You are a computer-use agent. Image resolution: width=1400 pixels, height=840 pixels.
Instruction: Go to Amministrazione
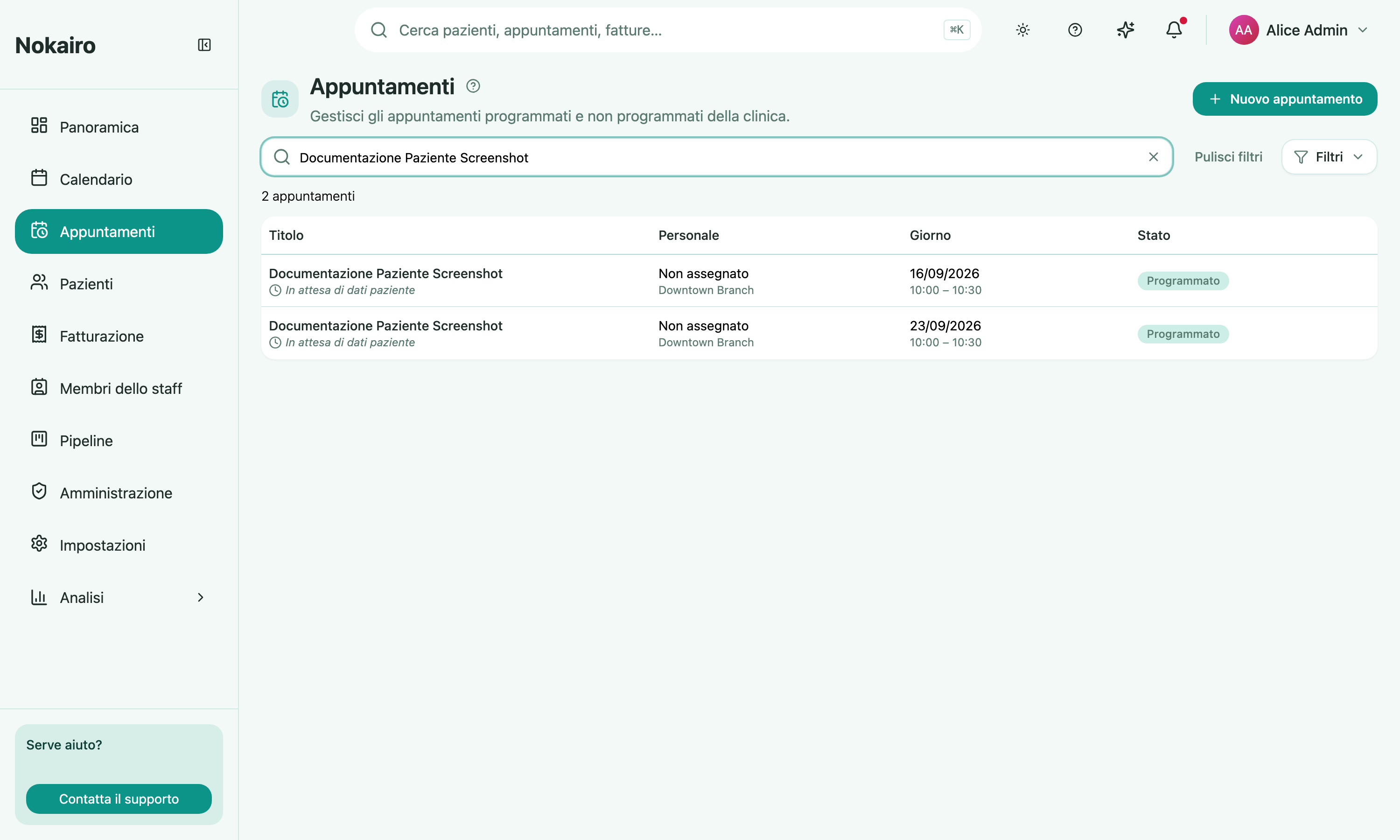(x=119, y=492)
